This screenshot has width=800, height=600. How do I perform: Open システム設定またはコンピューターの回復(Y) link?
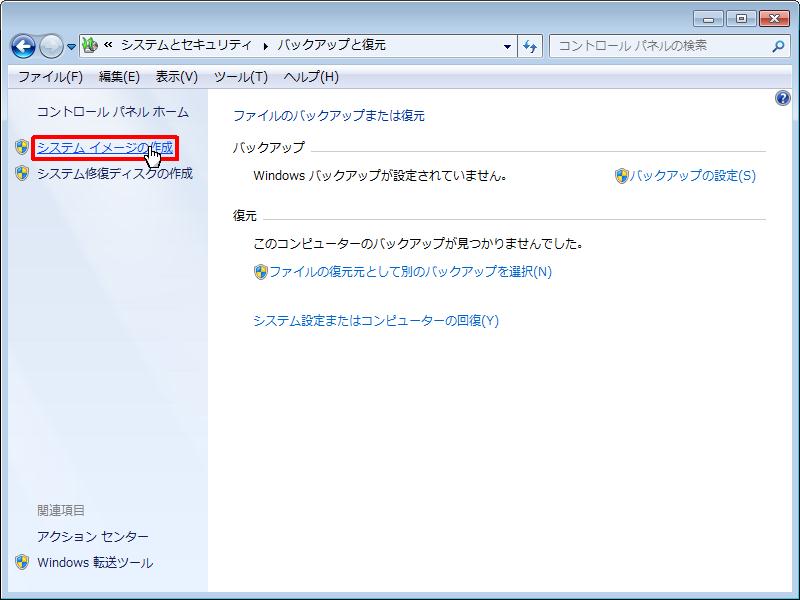click(375, 321)
